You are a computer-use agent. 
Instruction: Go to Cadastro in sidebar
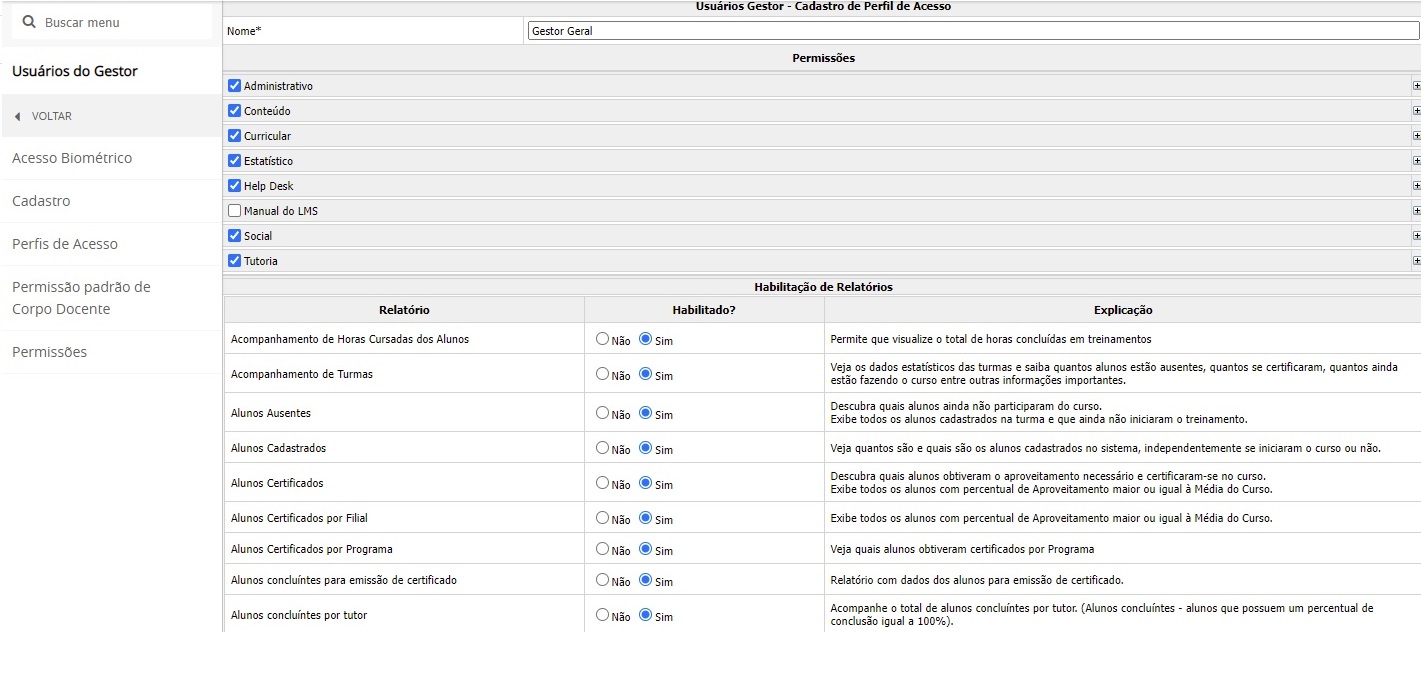coord(41,201)
